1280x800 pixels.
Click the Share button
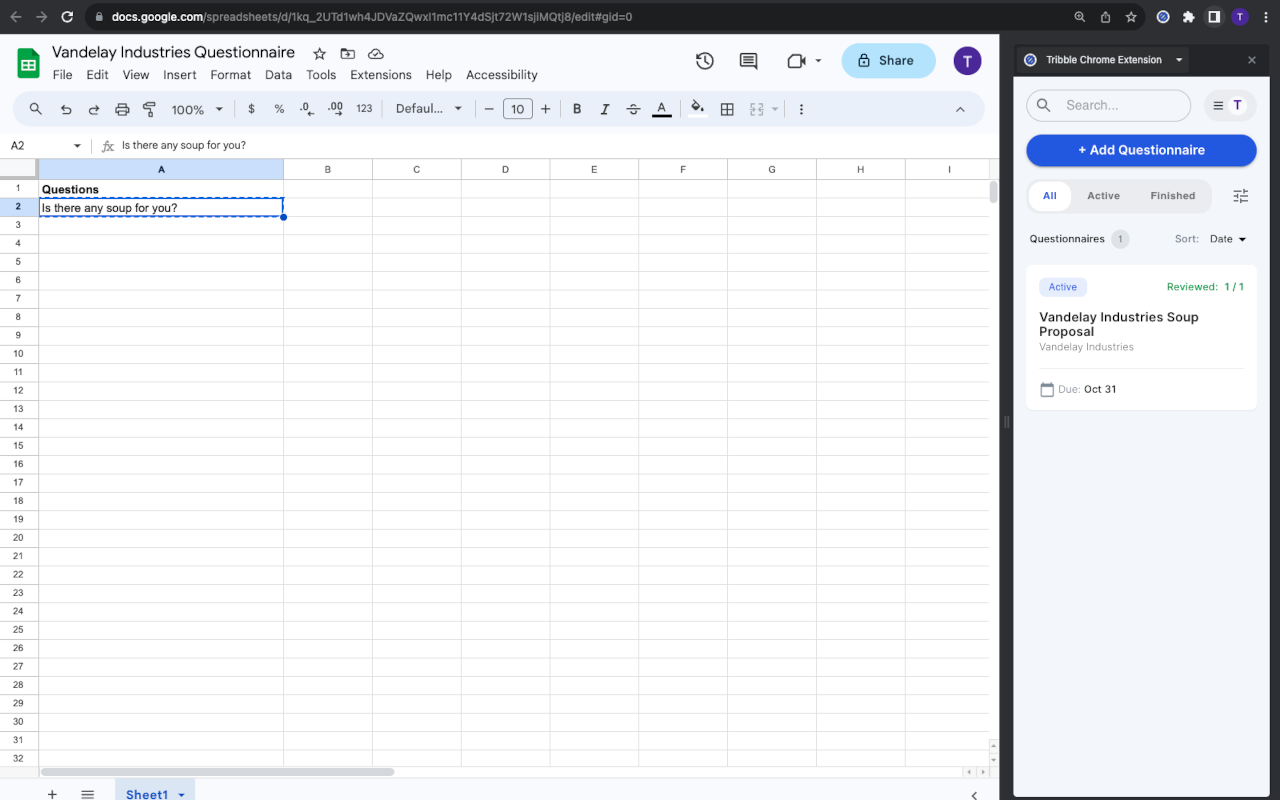coord(888,61)
